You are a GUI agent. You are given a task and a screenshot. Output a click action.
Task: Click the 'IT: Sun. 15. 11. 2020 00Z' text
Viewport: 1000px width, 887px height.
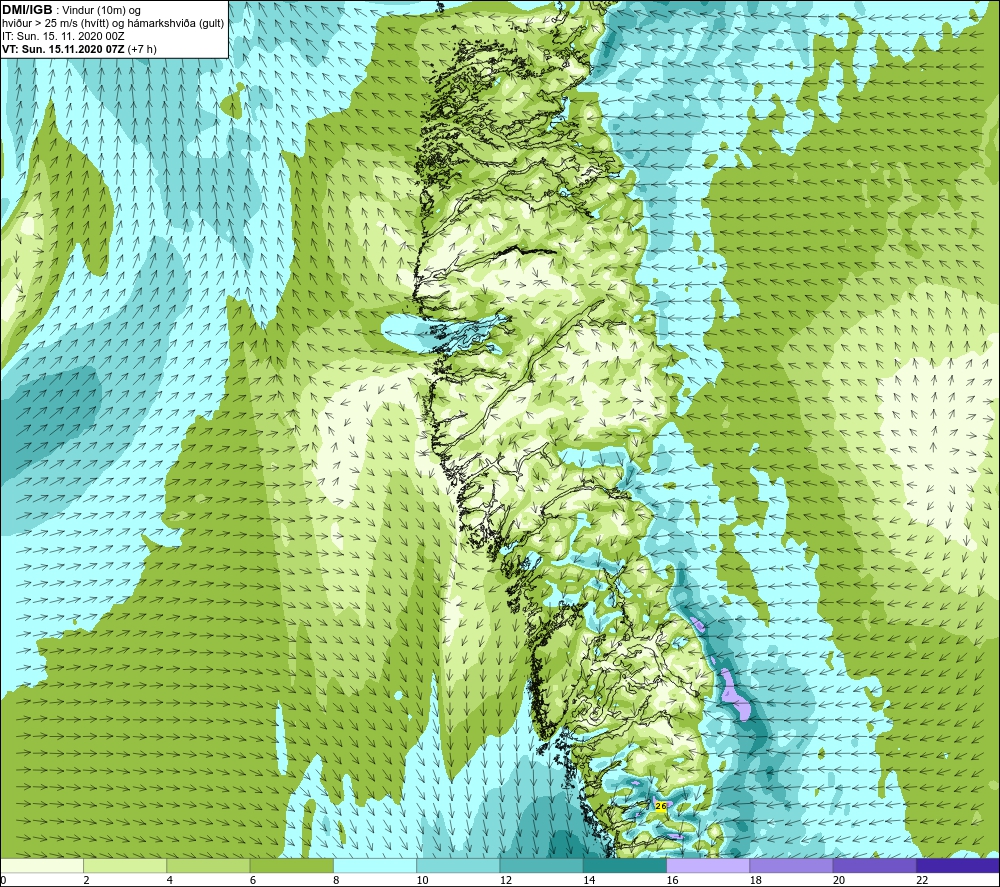(63, 36)
